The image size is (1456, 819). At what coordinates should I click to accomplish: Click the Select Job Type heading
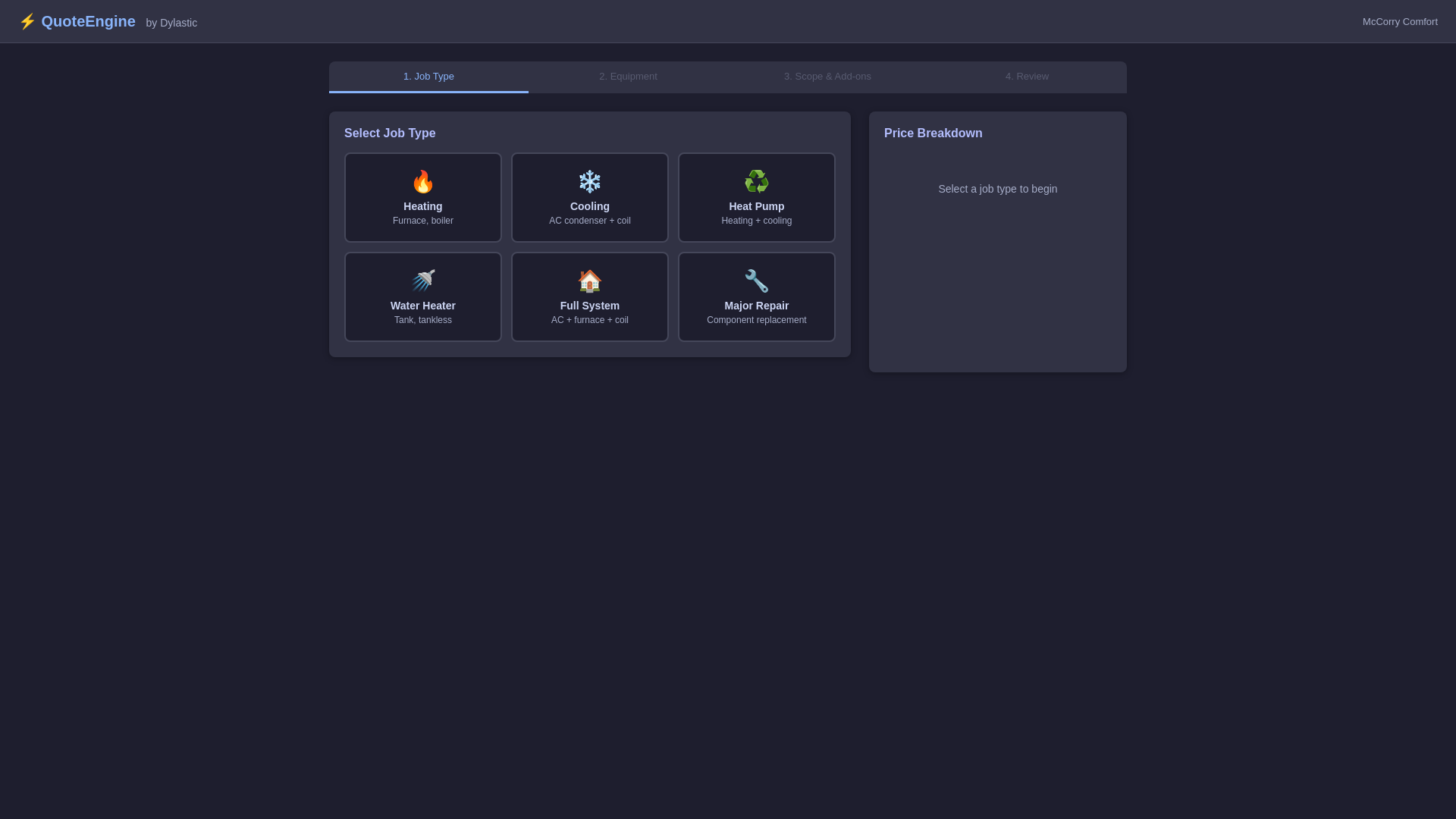click(x=390, y=133)
